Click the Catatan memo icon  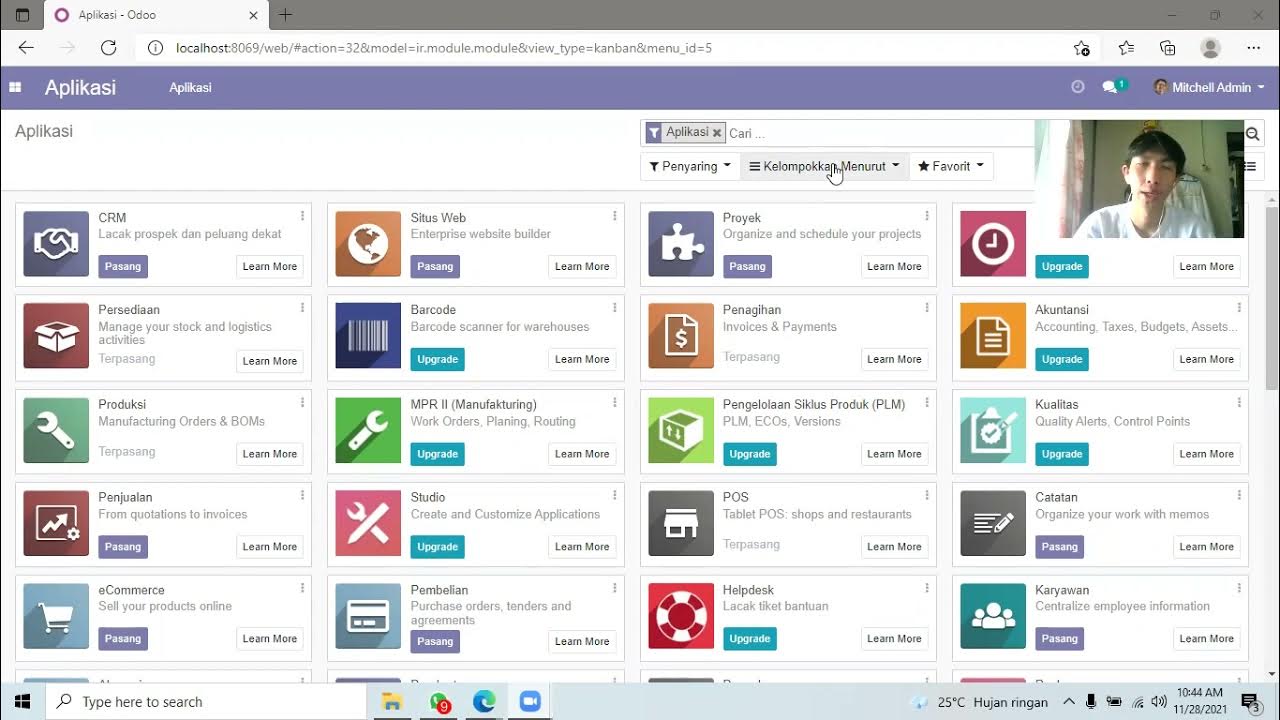(993, 523)
